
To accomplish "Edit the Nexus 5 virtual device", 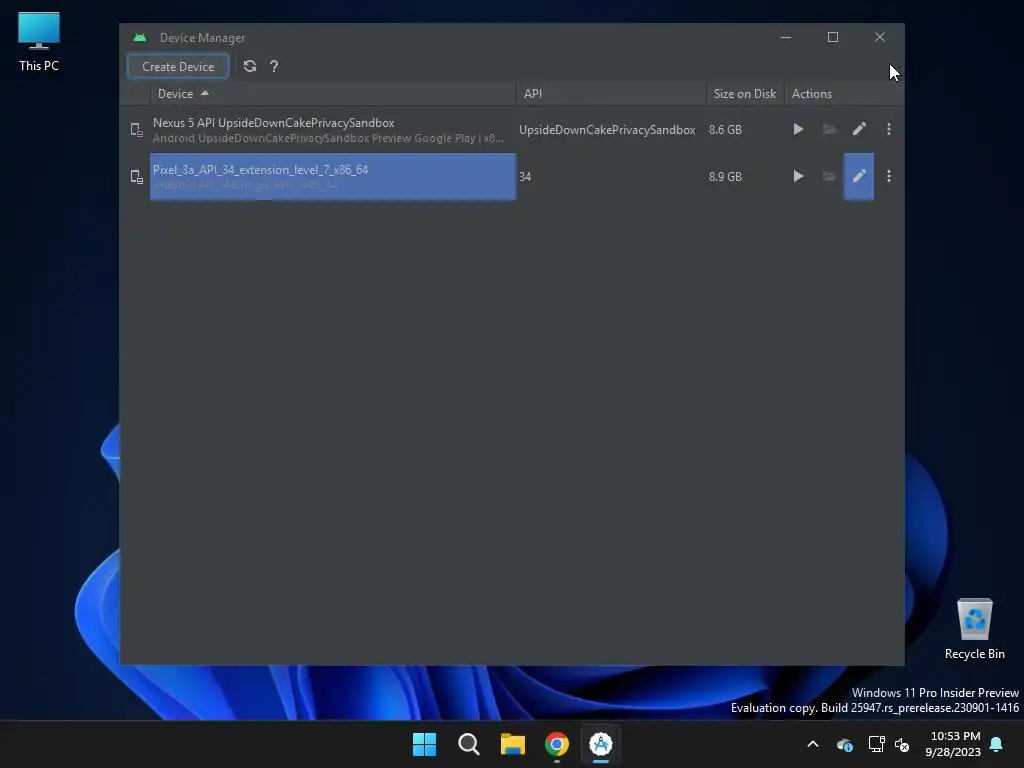I will [859, 129].
